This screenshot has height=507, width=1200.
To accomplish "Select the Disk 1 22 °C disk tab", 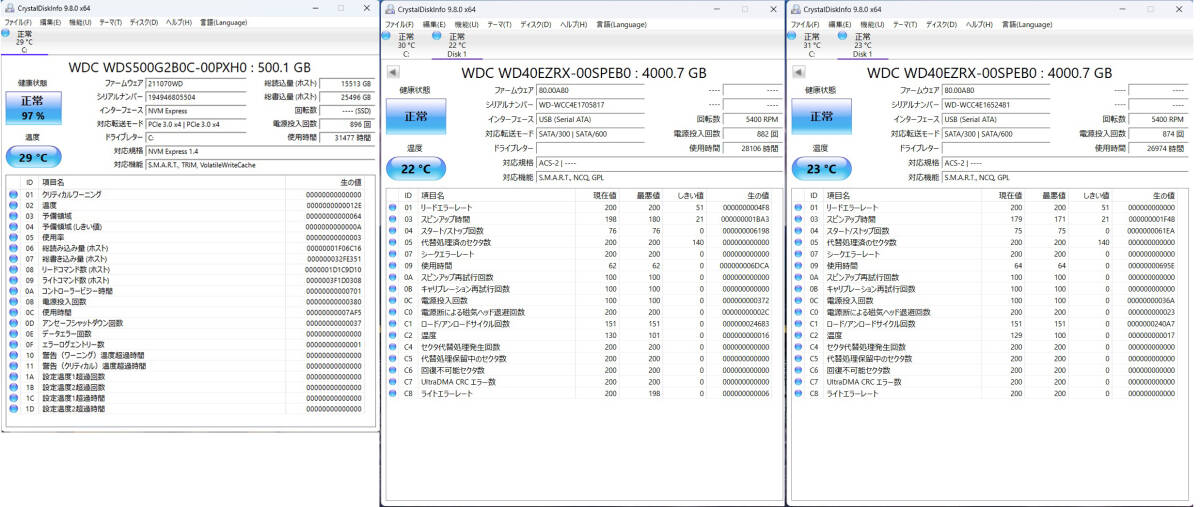I will 456,45.
